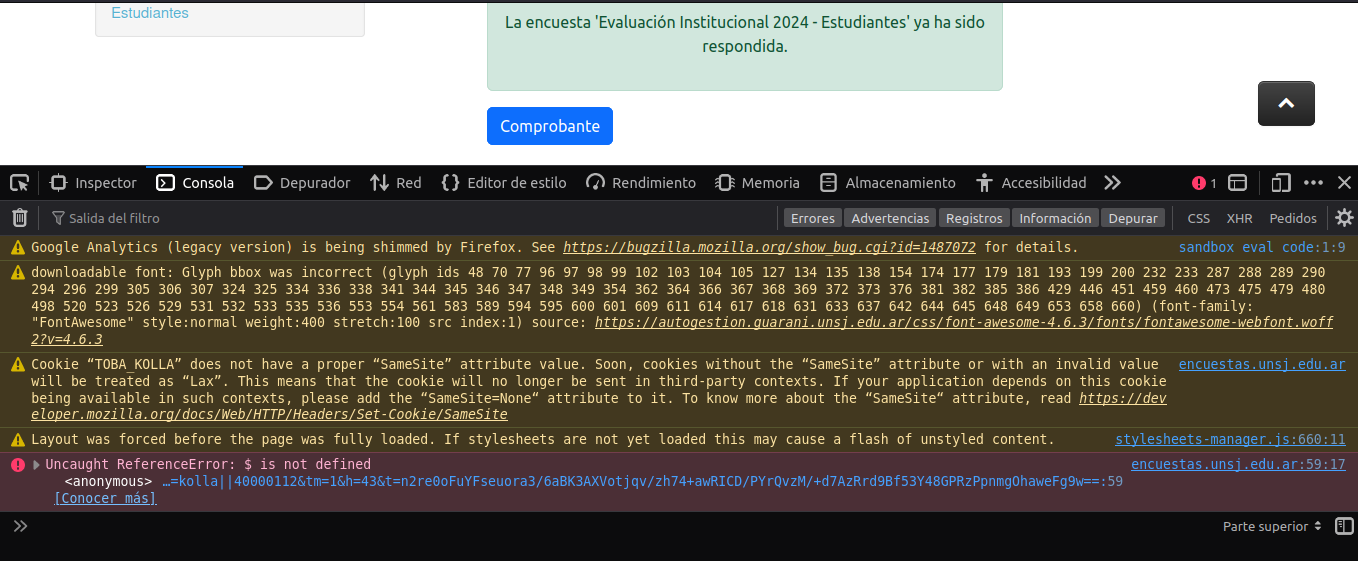Click the TOBA_KOLLA cookie warning icon
The image size is (1358, 561).
18,365
